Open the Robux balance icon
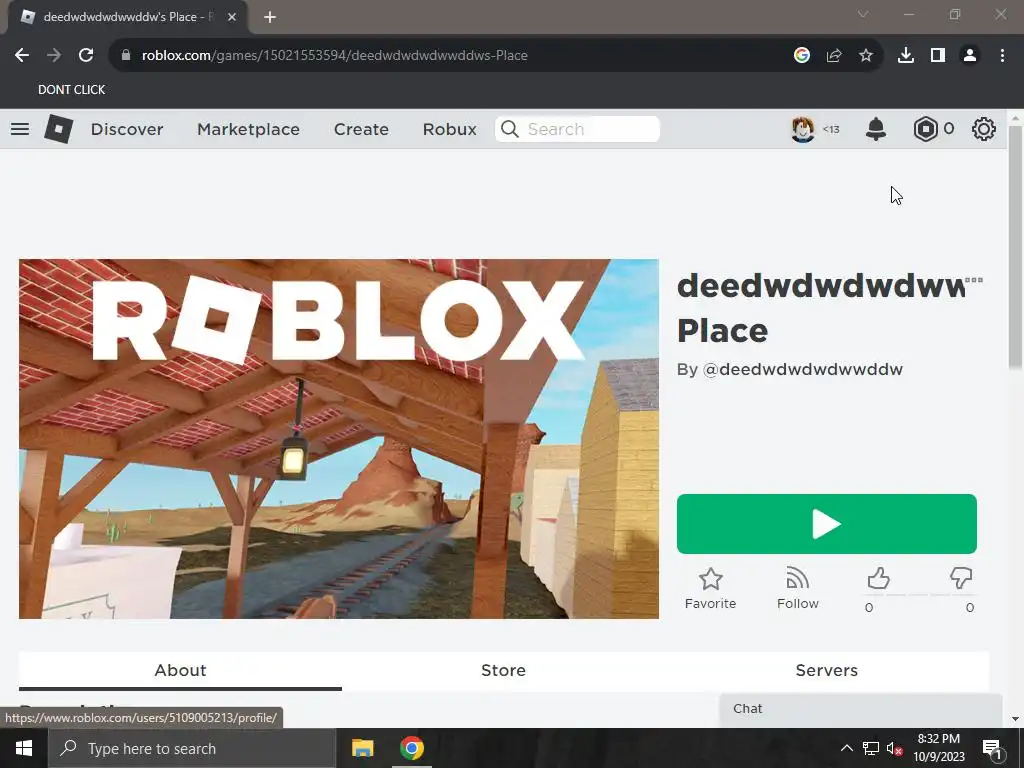Image resolution: width=1024 pixels, height=768 pixels. pyautogui.click(x=925, y=129)
